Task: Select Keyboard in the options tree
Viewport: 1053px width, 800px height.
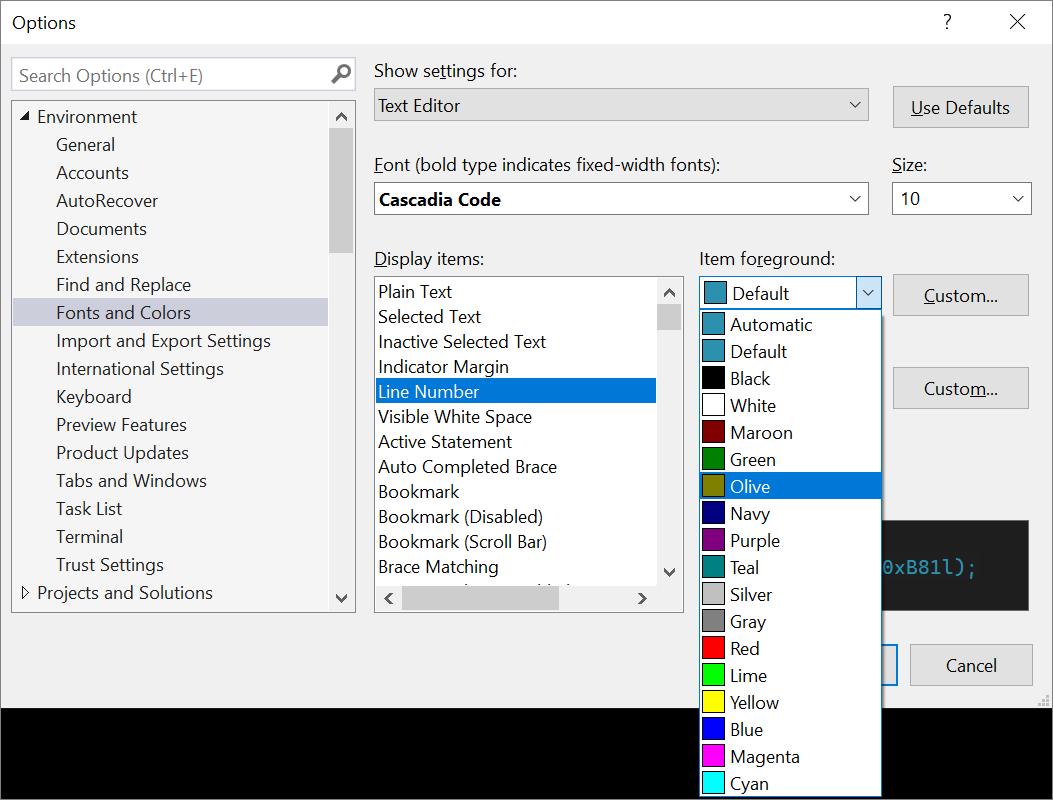Action: point(94,397)
